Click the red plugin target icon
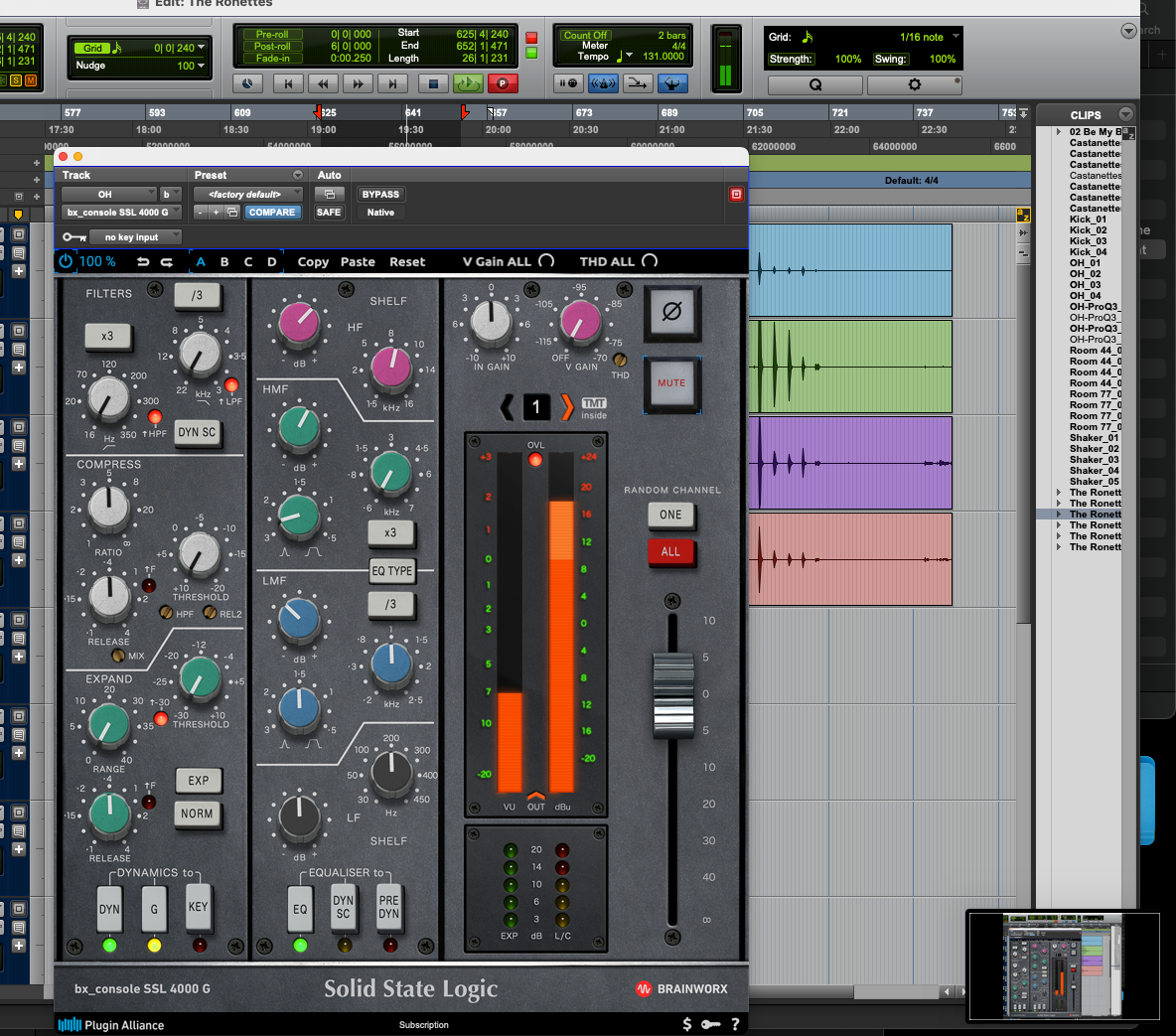 click(737, 195)
